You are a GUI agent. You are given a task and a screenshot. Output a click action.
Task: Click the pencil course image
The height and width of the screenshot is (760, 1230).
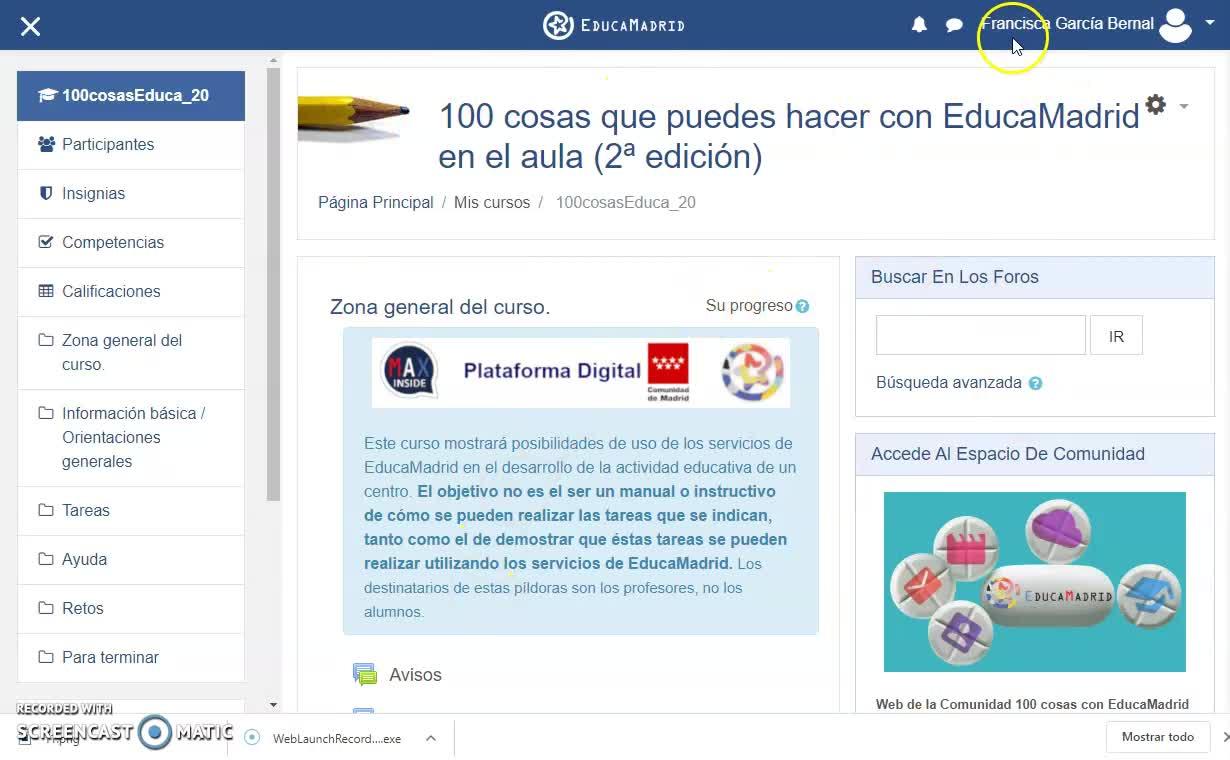pyautogui.click(x=354, y=119)
